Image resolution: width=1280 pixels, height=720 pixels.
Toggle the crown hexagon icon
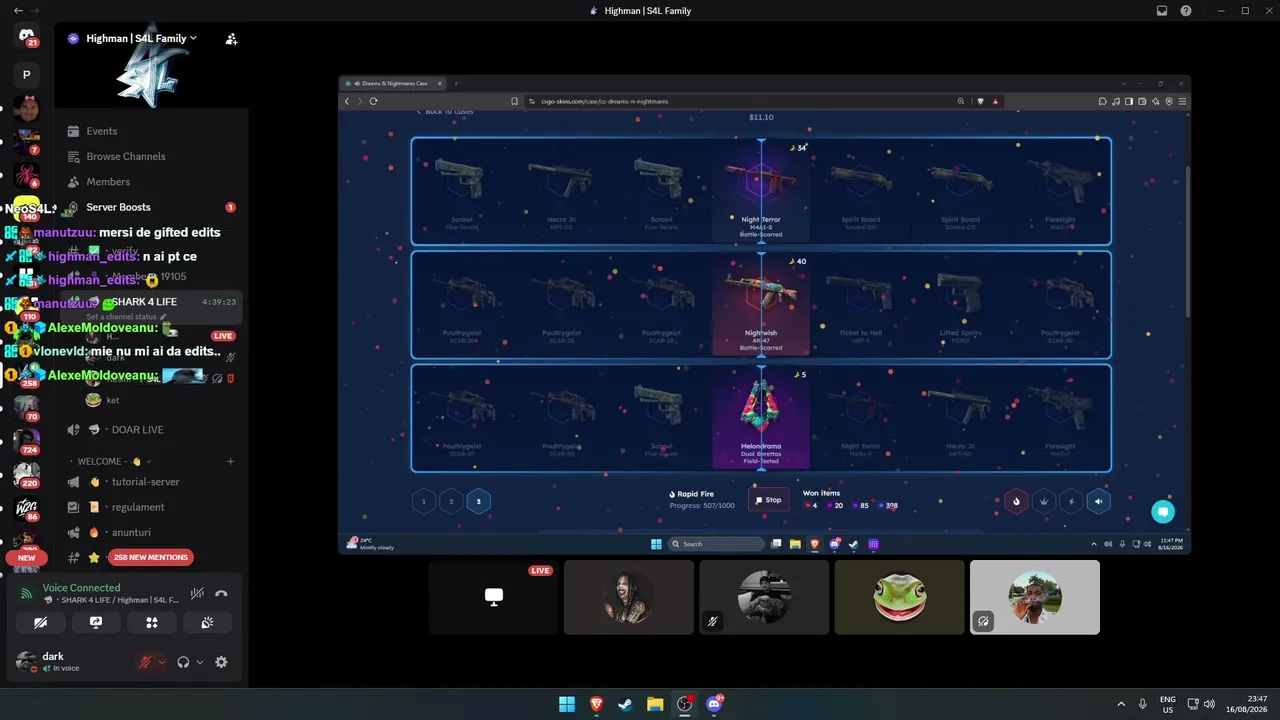1044,501
